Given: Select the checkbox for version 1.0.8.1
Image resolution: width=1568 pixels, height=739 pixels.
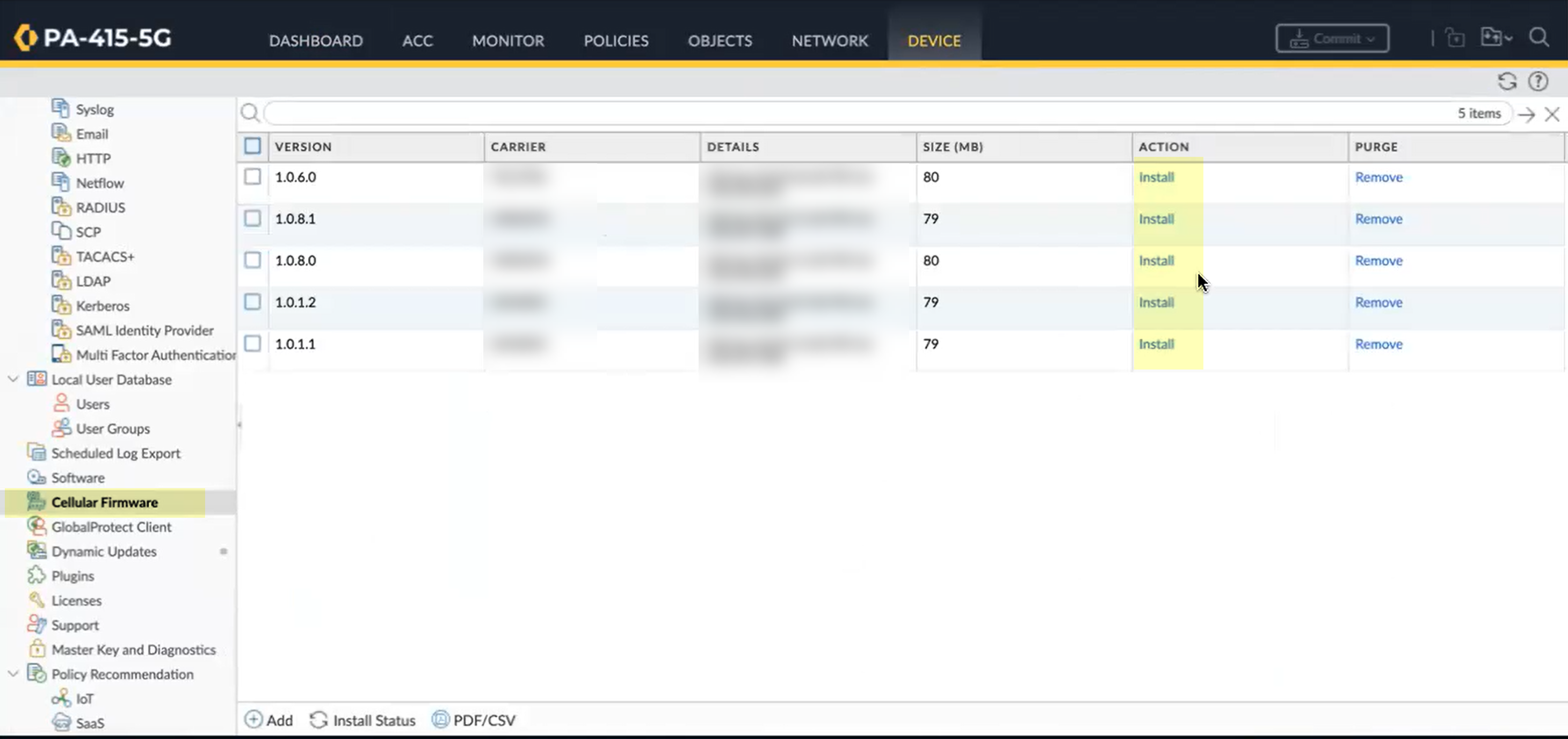Looking at the screenshot, I should pos(252,219).
